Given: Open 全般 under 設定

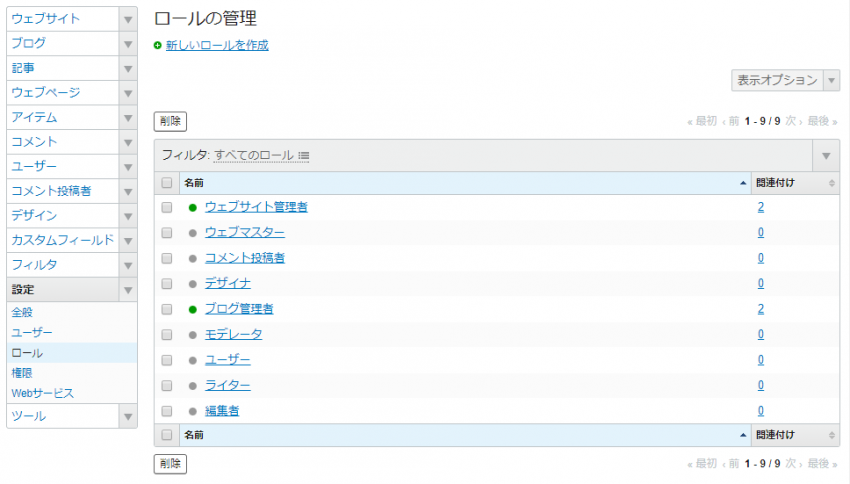Looking at the screenshot, I should click(x=22, y=313).
